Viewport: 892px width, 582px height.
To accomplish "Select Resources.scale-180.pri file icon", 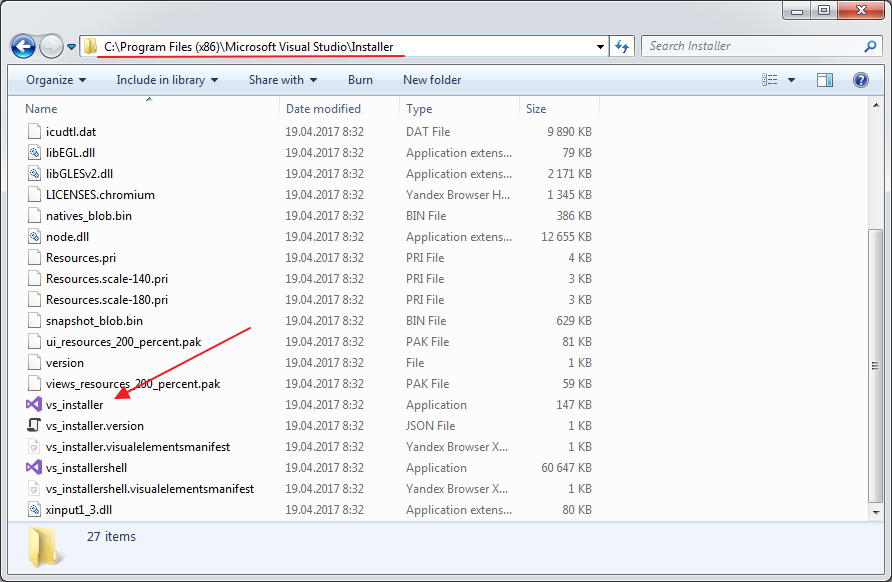I will [34, 300].
